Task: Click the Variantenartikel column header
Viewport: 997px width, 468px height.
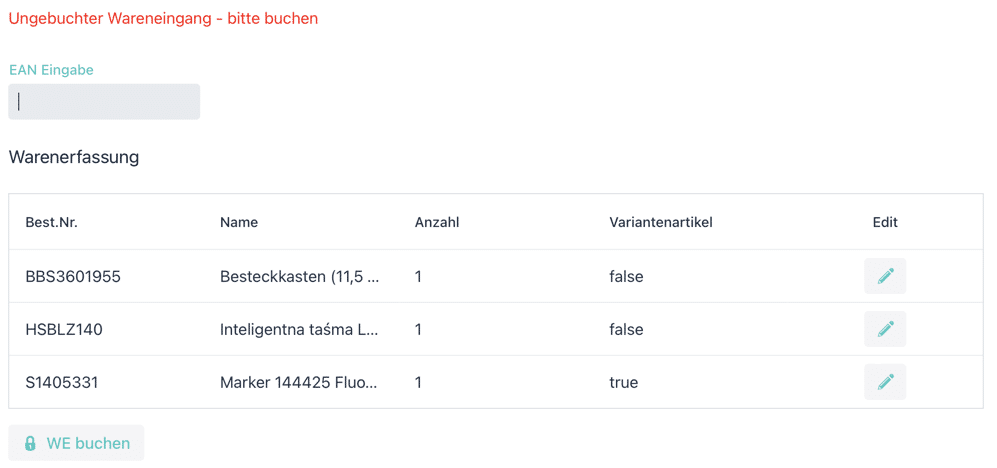Action: [661, 222]
